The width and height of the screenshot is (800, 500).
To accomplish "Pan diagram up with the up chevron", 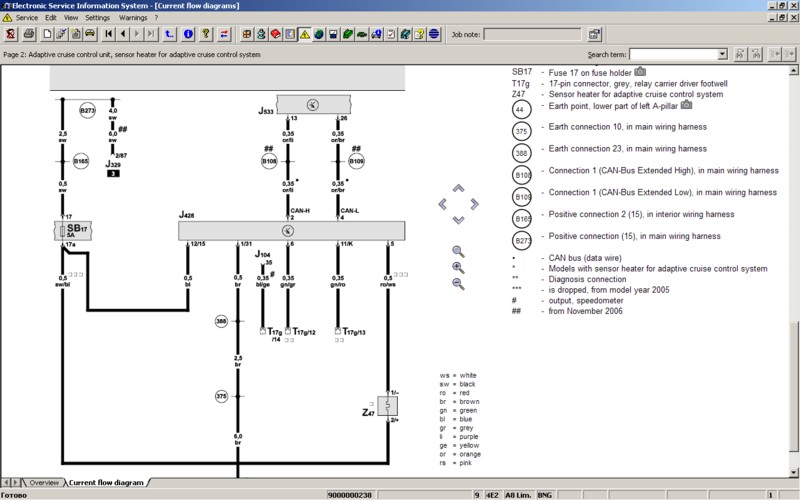I will (458, 188).
